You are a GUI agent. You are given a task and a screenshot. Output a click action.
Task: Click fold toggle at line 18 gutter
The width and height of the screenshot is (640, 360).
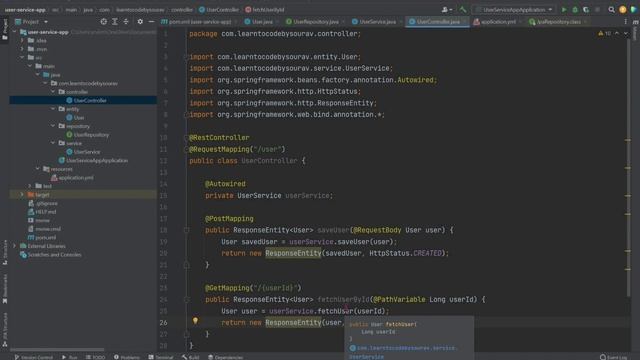187,230
